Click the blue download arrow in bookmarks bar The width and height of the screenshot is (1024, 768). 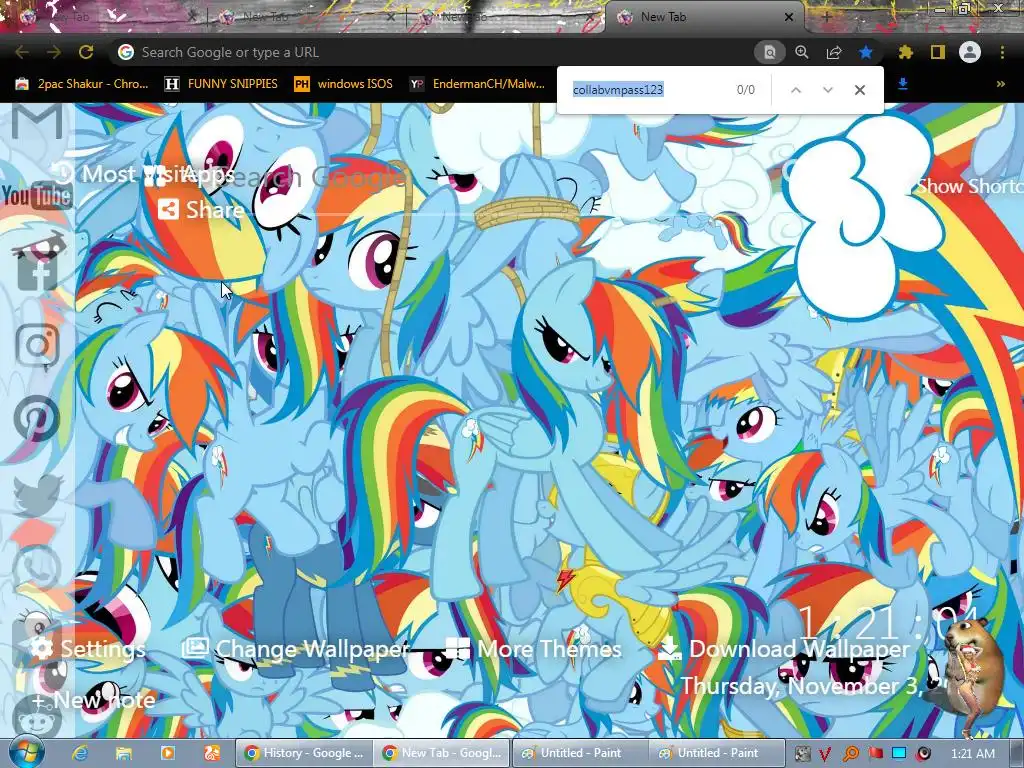(903, 84)
